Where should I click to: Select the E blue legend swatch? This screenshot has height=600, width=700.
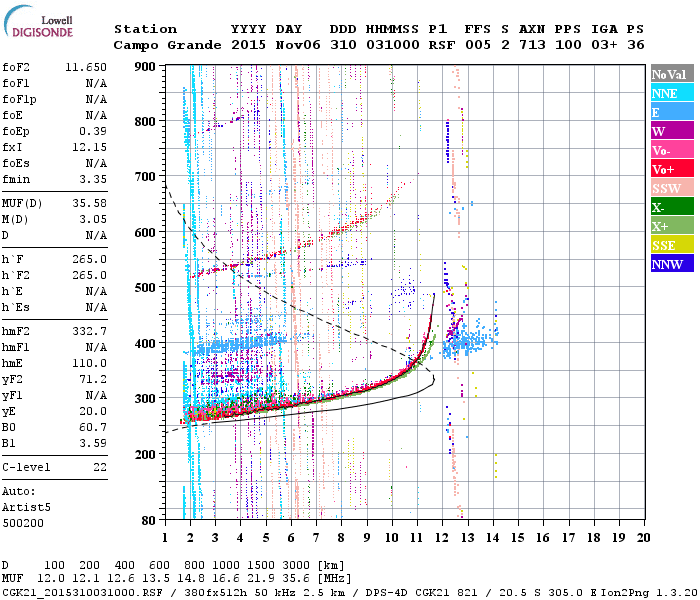click(x=672, y=112)
